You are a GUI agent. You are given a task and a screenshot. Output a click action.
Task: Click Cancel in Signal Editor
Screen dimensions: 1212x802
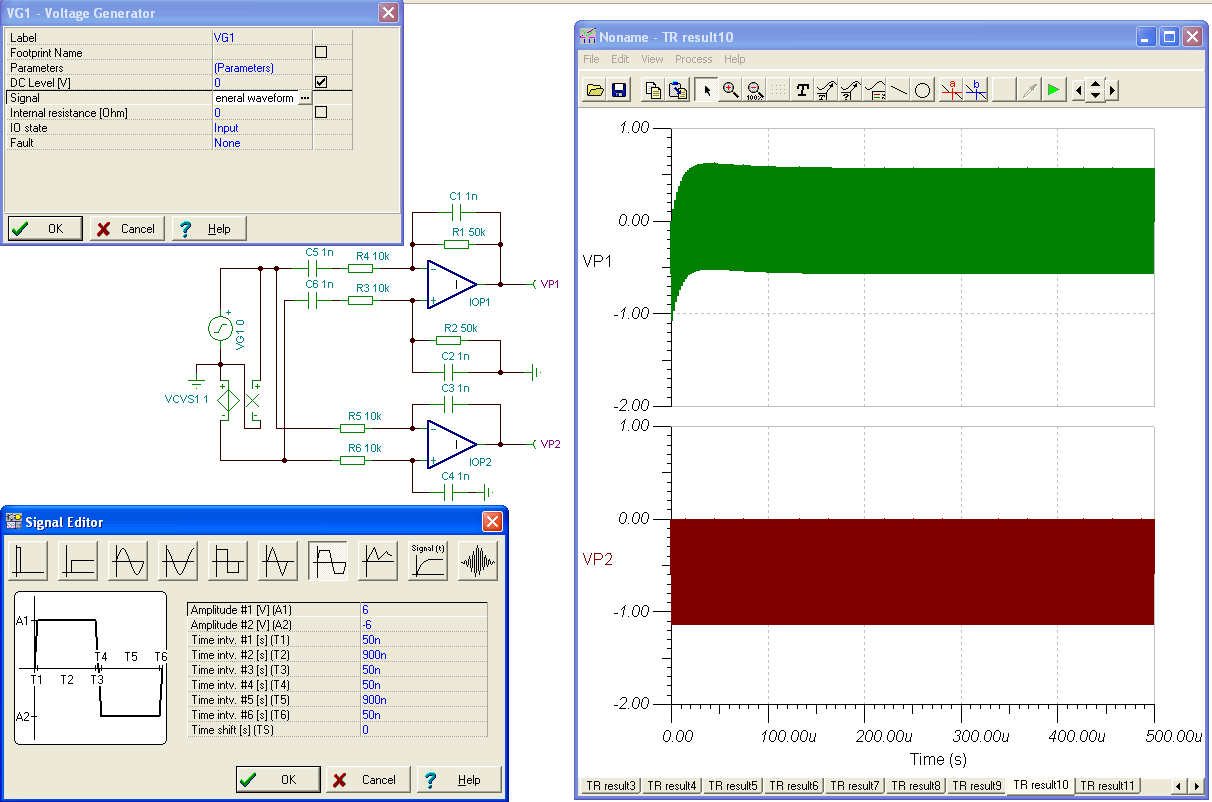(368, 779)
